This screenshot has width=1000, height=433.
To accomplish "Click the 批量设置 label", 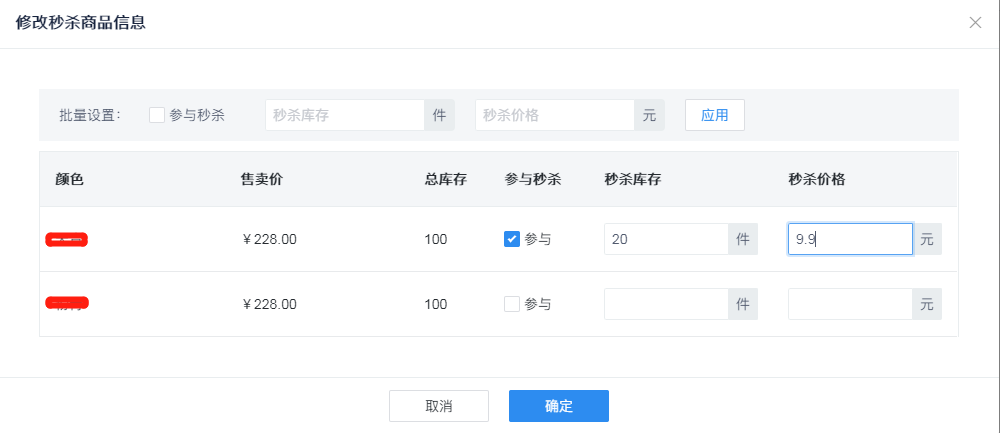I will coord(90,115).
